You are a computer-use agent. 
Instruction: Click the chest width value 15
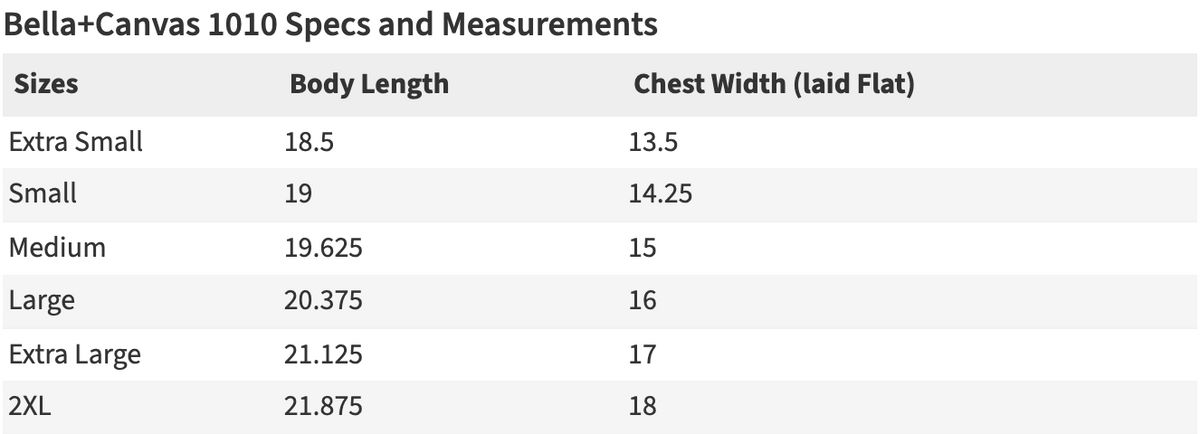pyautogui.click(x=643, y=247)
